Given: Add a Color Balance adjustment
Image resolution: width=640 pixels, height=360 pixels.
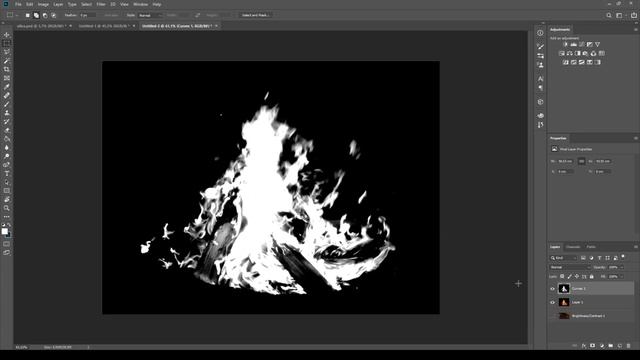Looking at the screenshot, I should tap(569, 53).
